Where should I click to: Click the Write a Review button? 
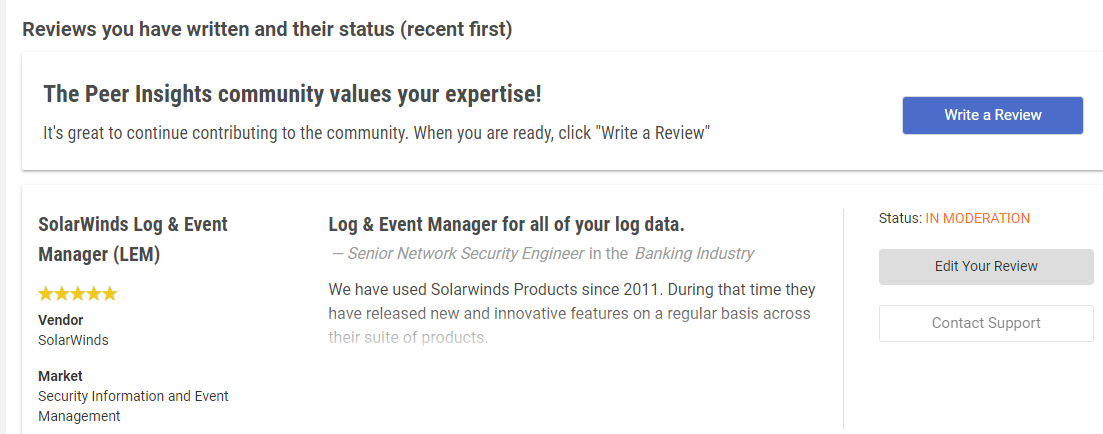(992, 115)
